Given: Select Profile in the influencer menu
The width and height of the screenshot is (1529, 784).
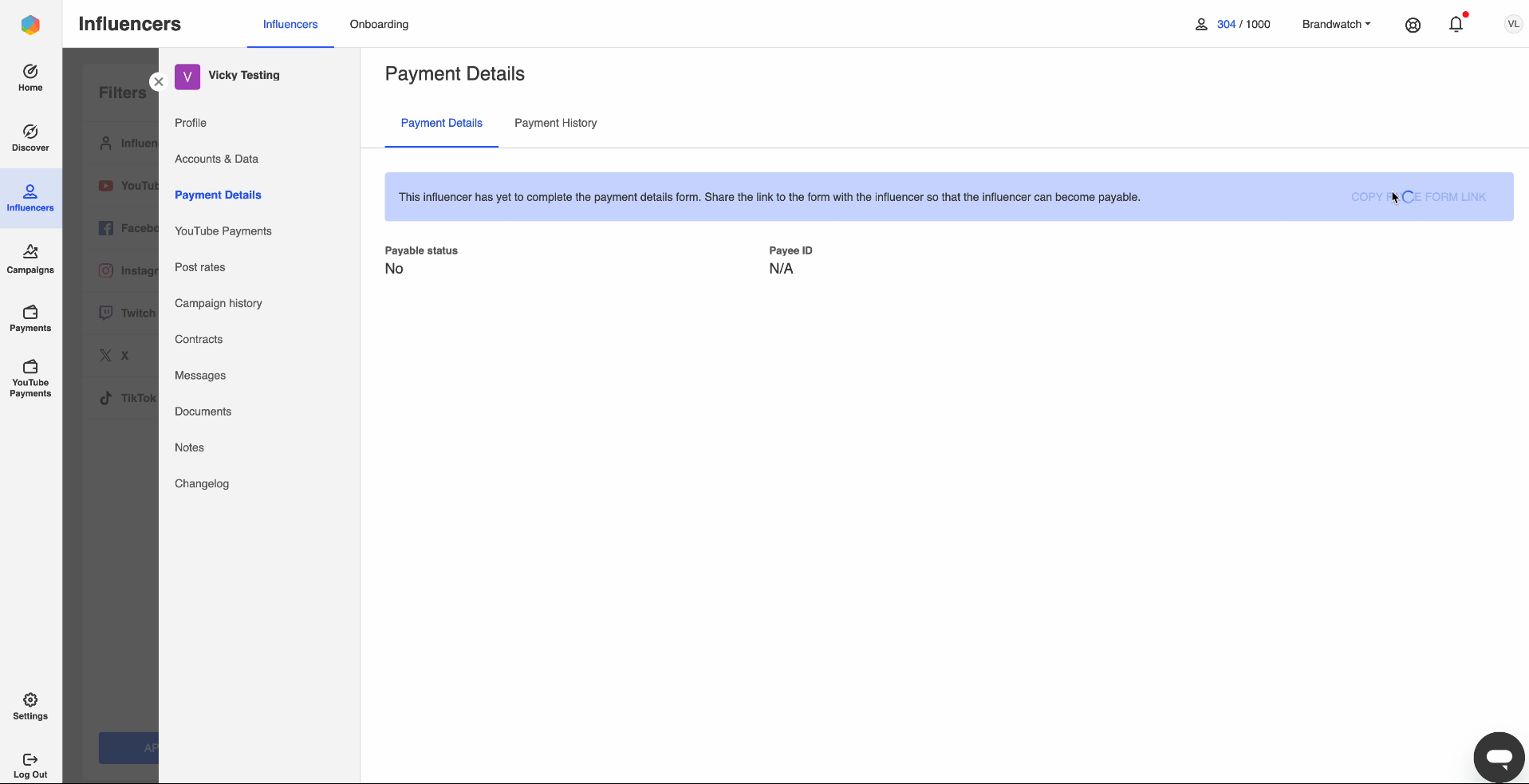Looking at the screenshot, I should click(x=190, y=123).
